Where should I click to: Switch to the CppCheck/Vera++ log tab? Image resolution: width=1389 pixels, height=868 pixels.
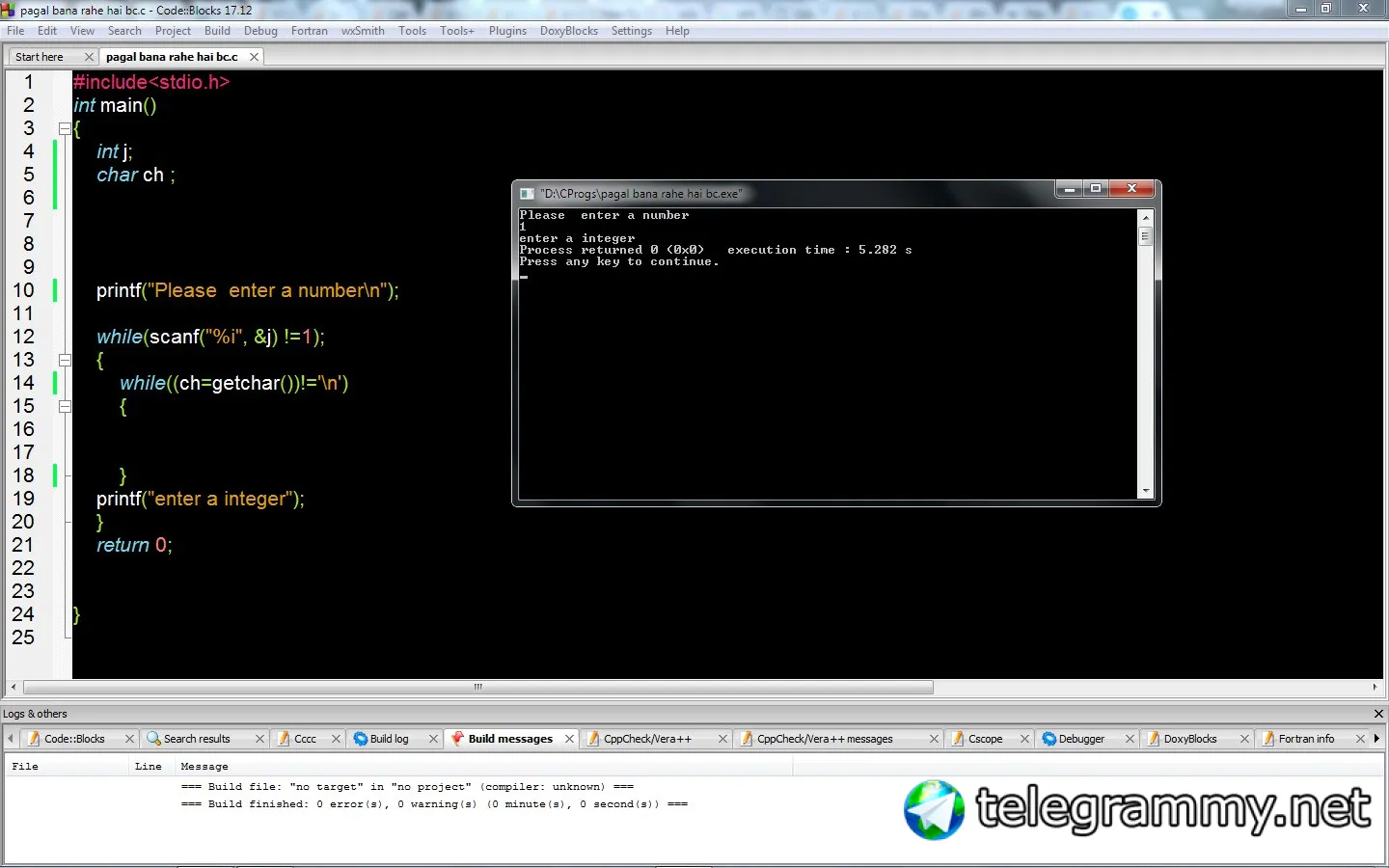click(x=647, y=739)
